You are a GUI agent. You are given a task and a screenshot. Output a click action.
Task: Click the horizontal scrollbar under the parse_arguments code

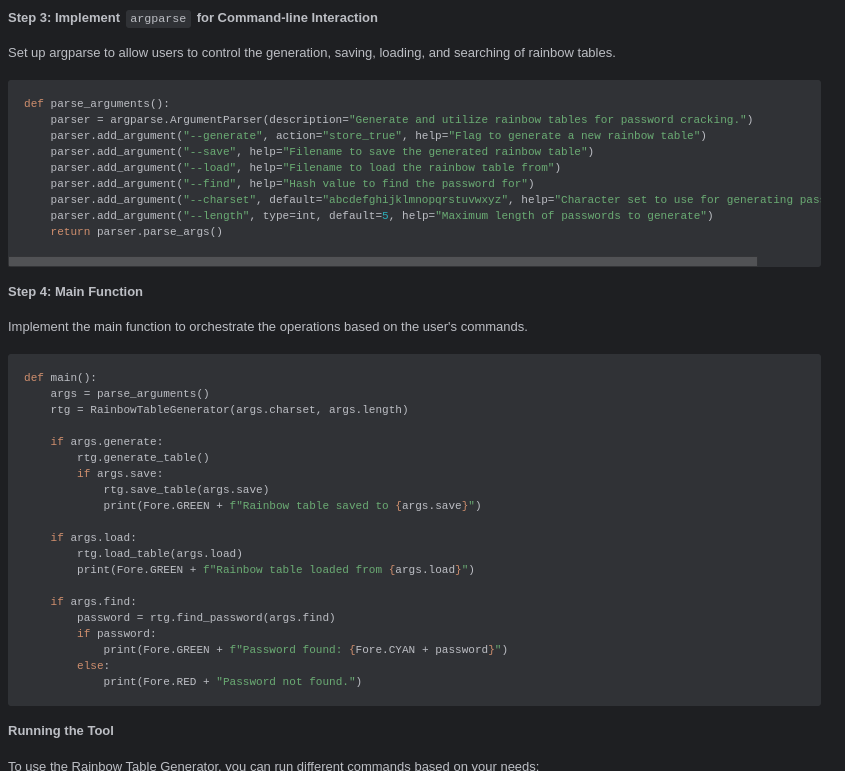(383, 262)
